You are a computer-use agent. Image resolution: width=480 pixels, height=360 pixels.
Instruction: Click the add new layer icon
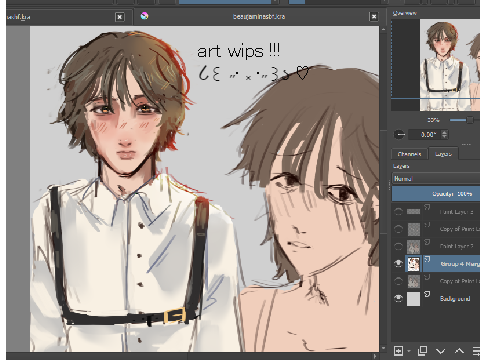(x=398, y=351)
